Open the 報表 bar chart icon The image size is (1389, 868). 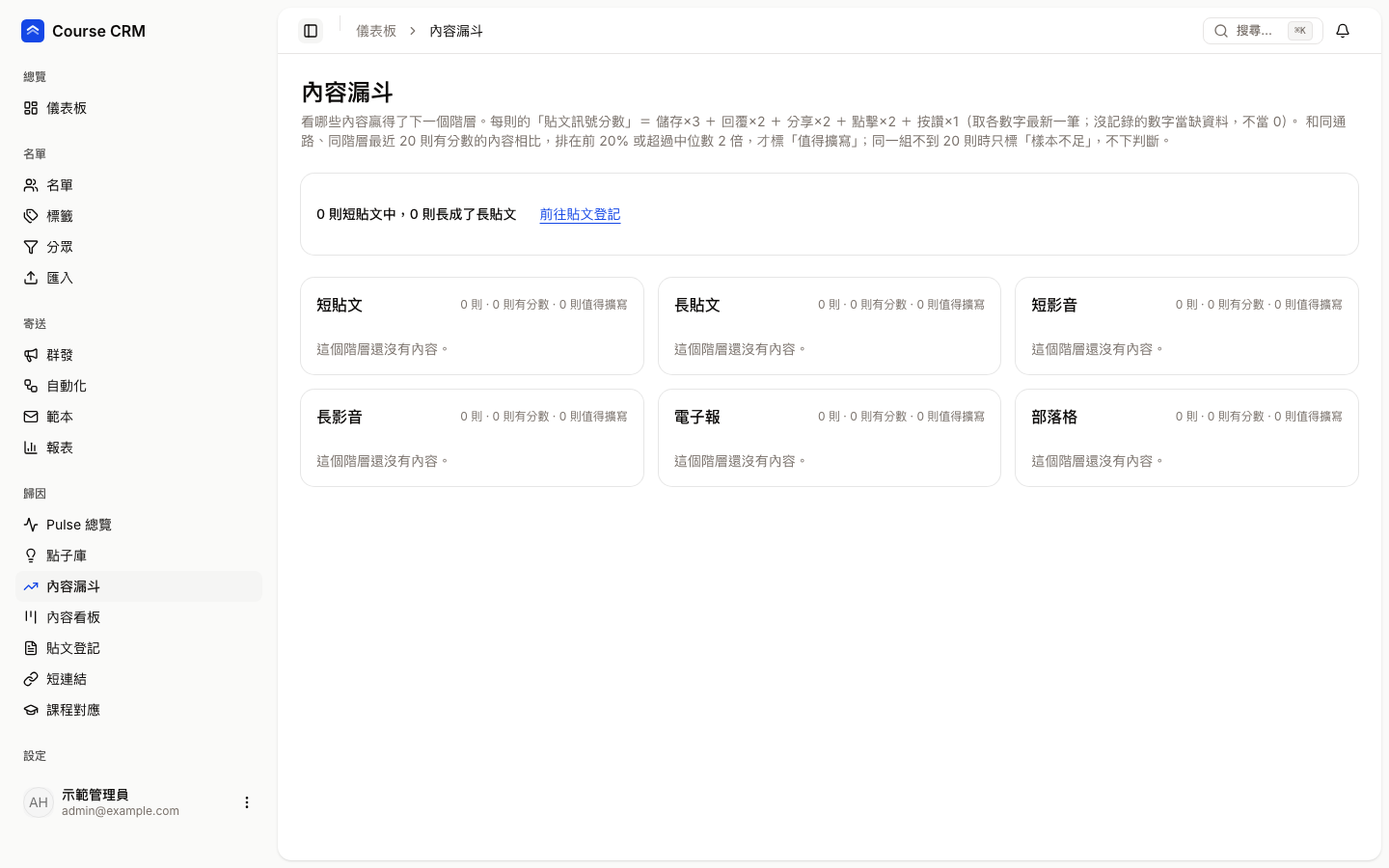31,448
